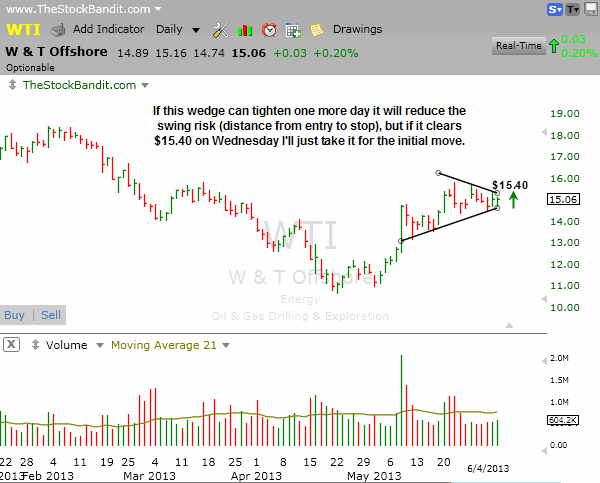Click the high price 15.16 in header
The height and width of the screenshot is (483, 600).
(171, 53)
